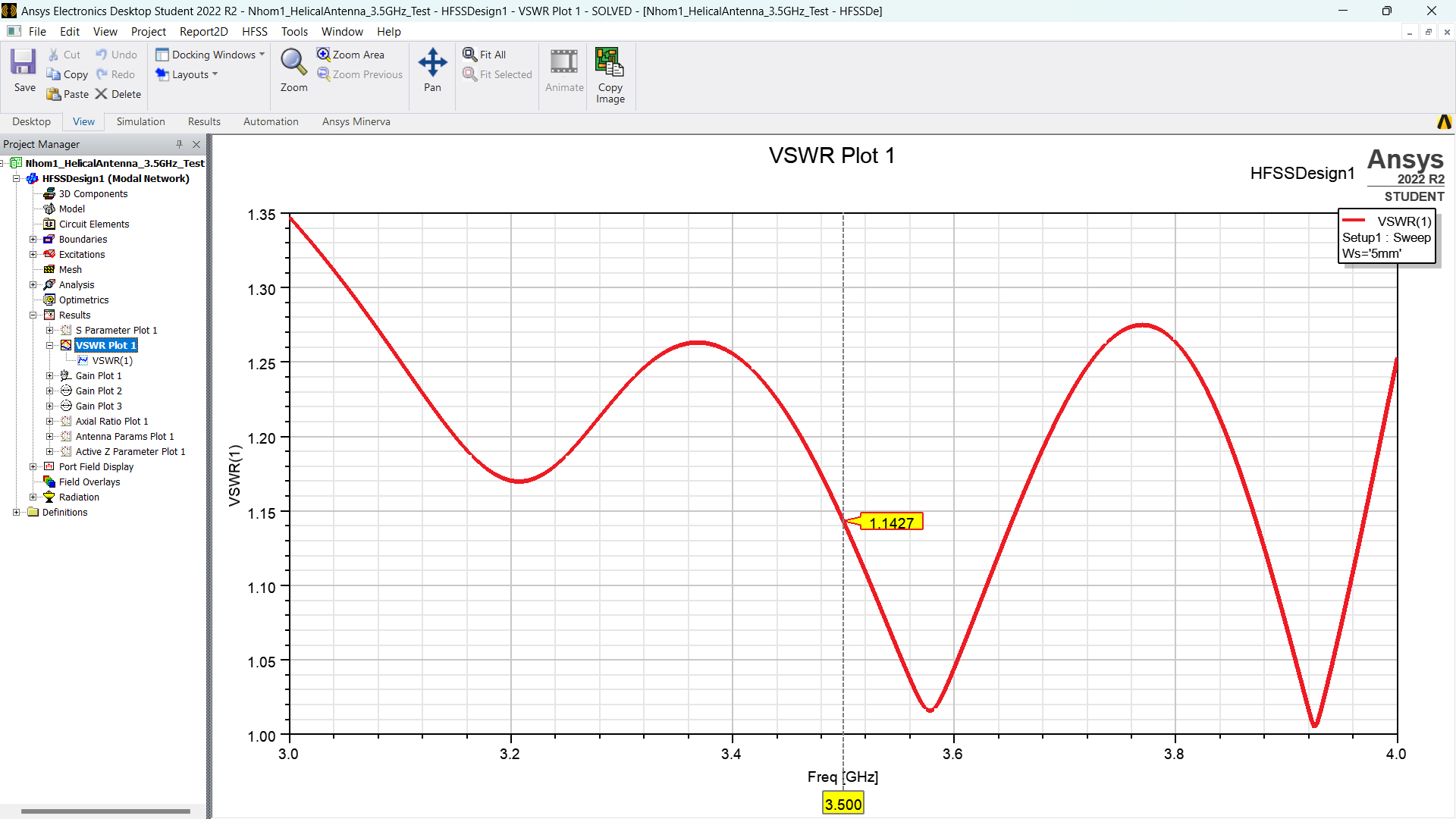1456x819 pixels.
Task: Expand the Port Field Display node
Action: (x=33, y=466)
